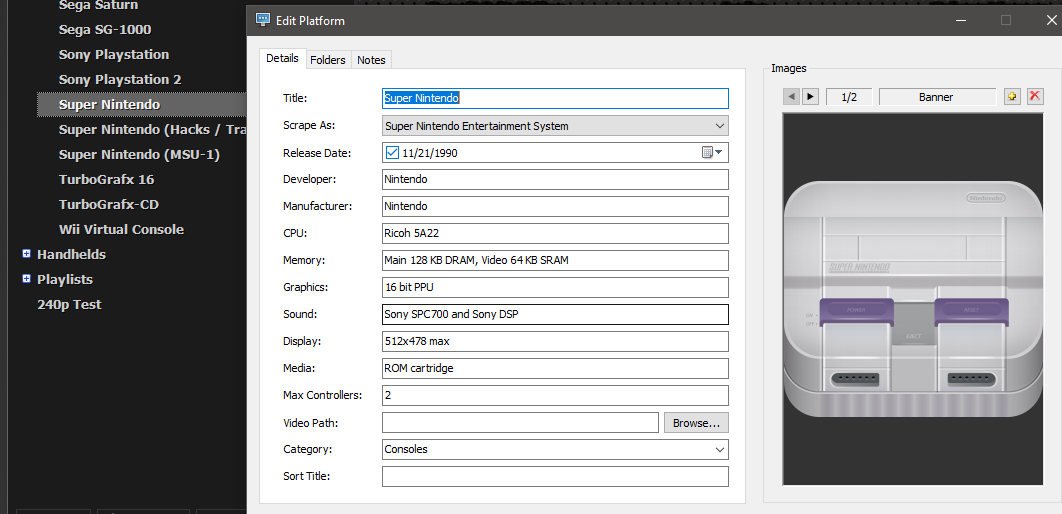Switch to the Folders tab
1062x514 pixels.
click(328, 60)
